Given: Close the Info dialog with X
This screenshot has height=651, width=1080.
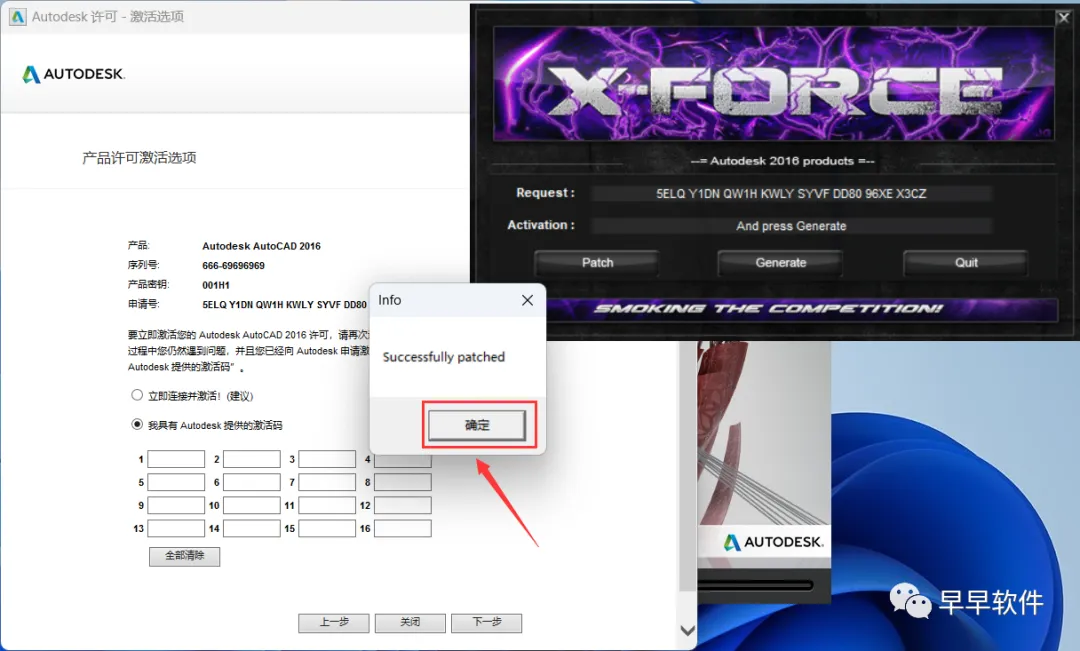Looking at the screenshot, I should point(528,300).
